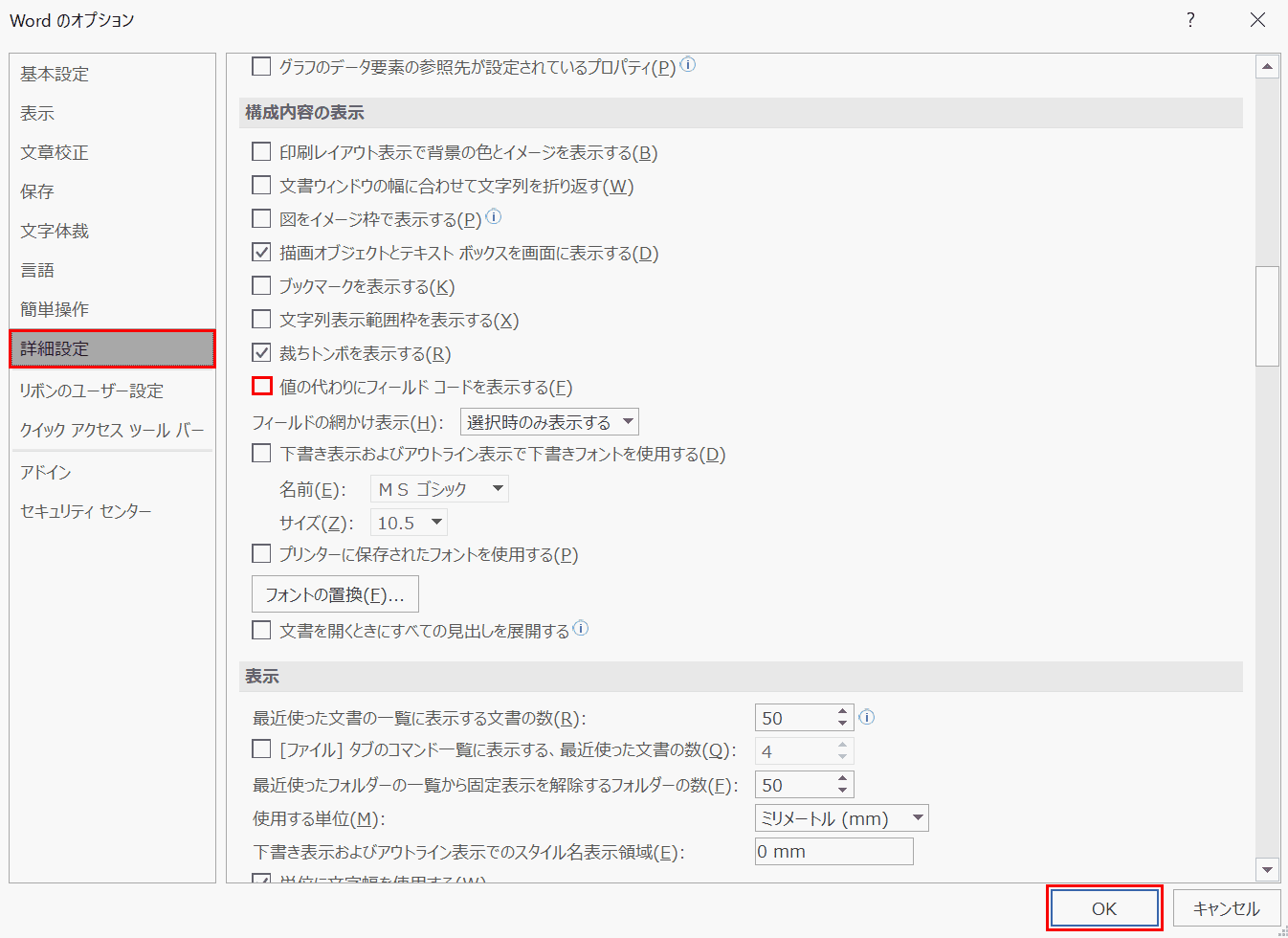Click the vertical scrollbar thumb
The height and width of the screenshot is (938, 1288).
[1267, 316]
